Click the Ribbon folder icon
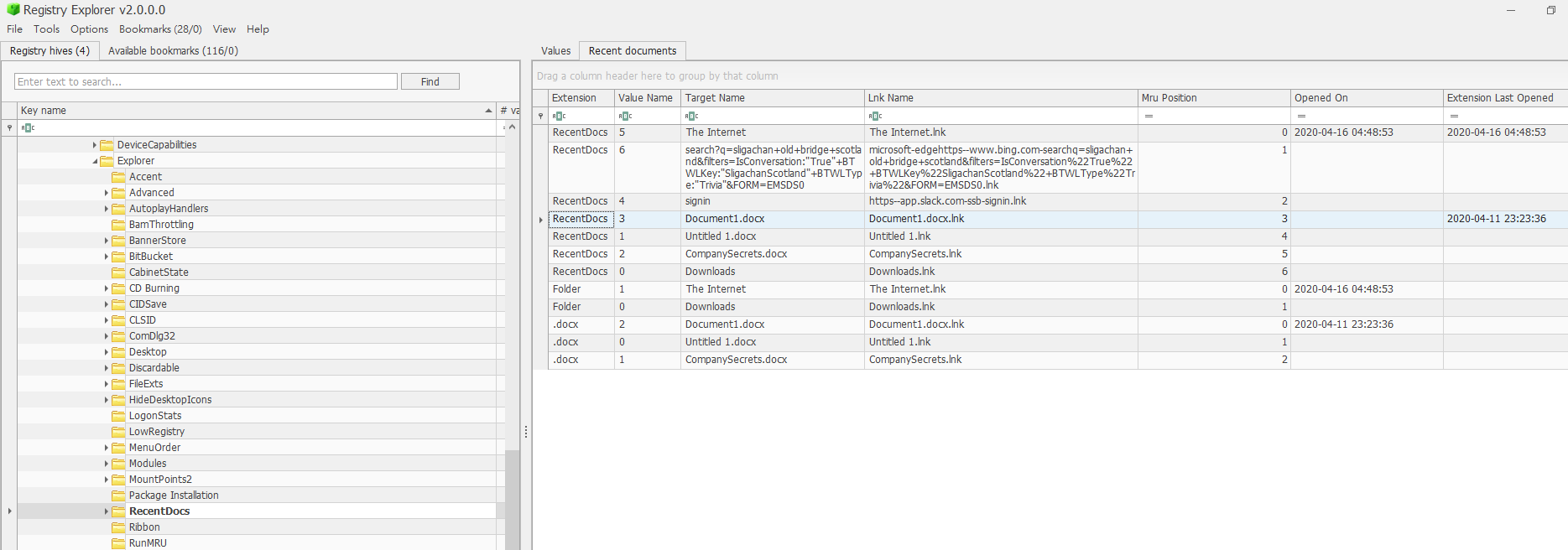This screenshot has width=1568, height=550. (118, 527)
